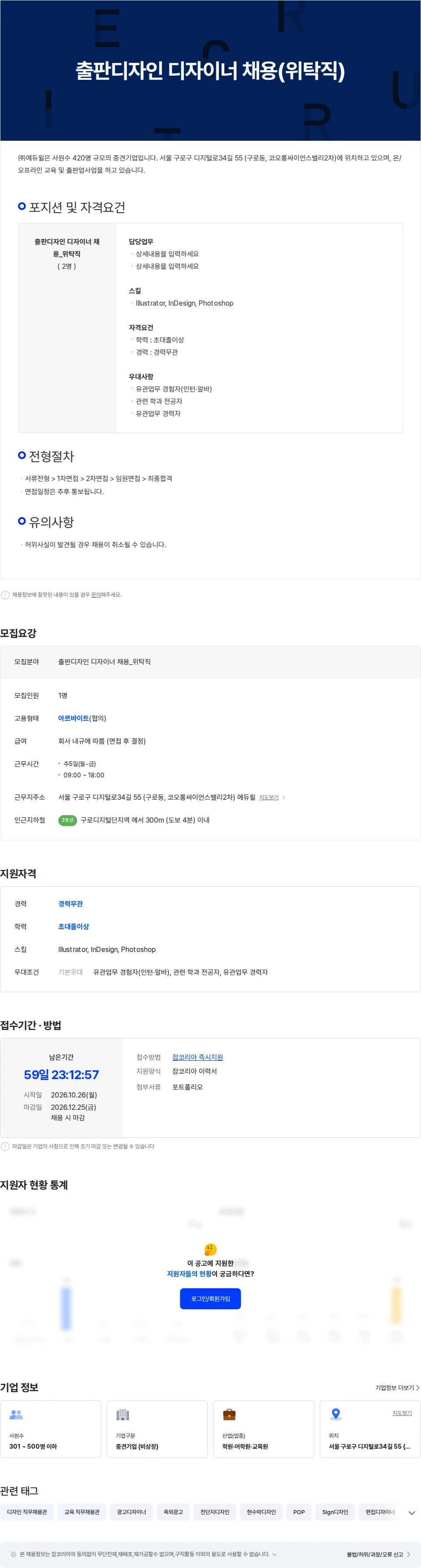The image size is (421, 1568).
Task: Click the 로그인/회원가입 button
Action: 210,1298
